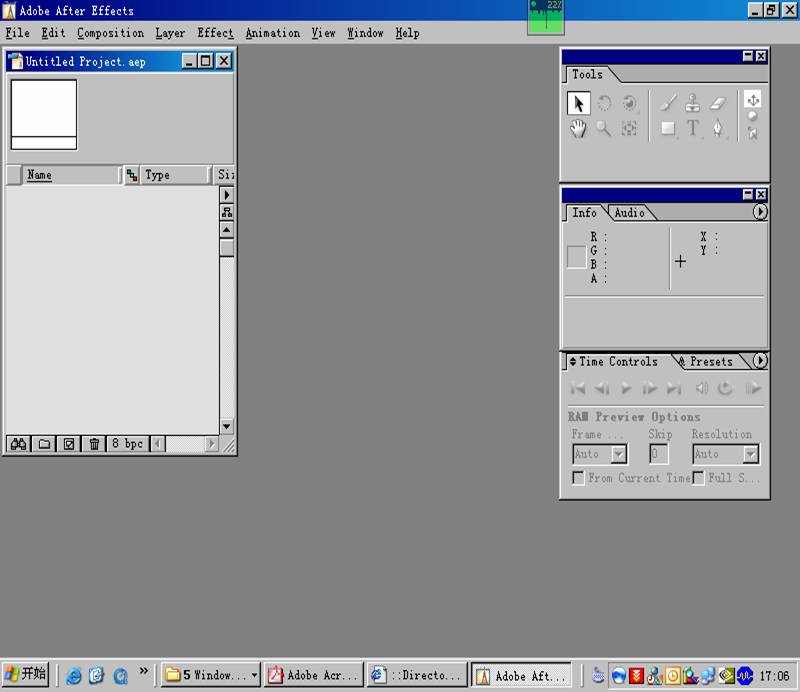800x692 pixels.
Task: Sort by the Name column header
Action: 70,175
